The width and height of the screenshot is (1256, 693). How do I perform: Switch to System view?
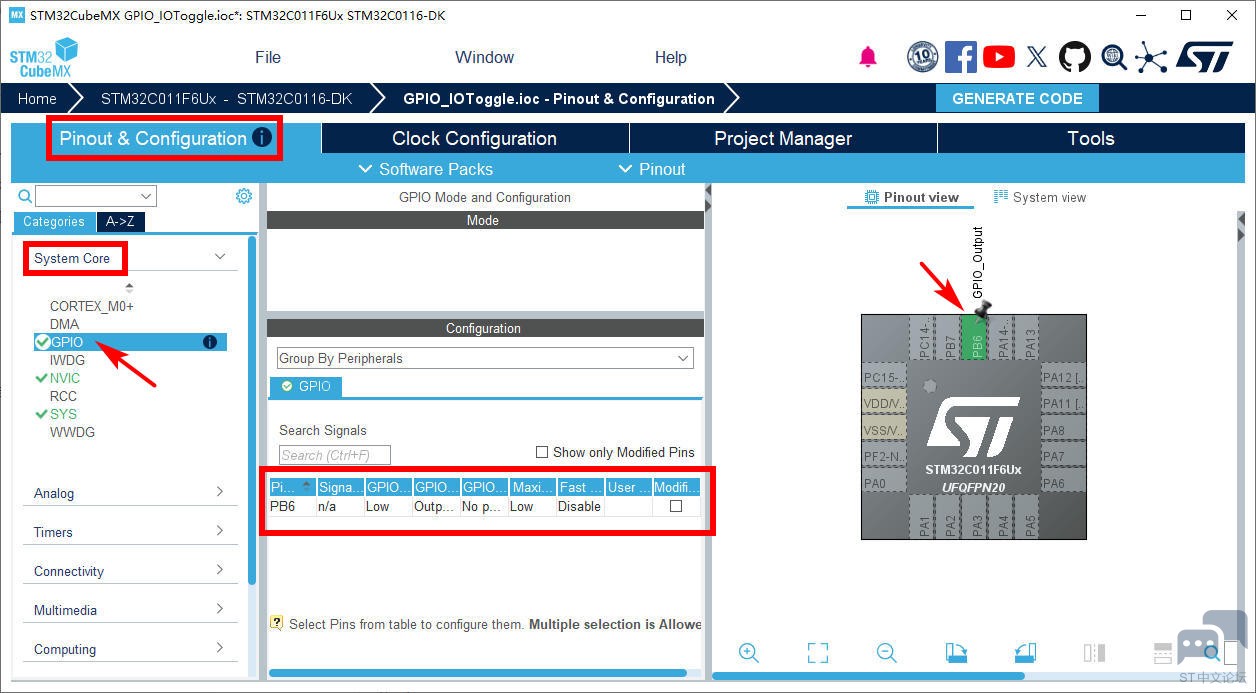1040,197
